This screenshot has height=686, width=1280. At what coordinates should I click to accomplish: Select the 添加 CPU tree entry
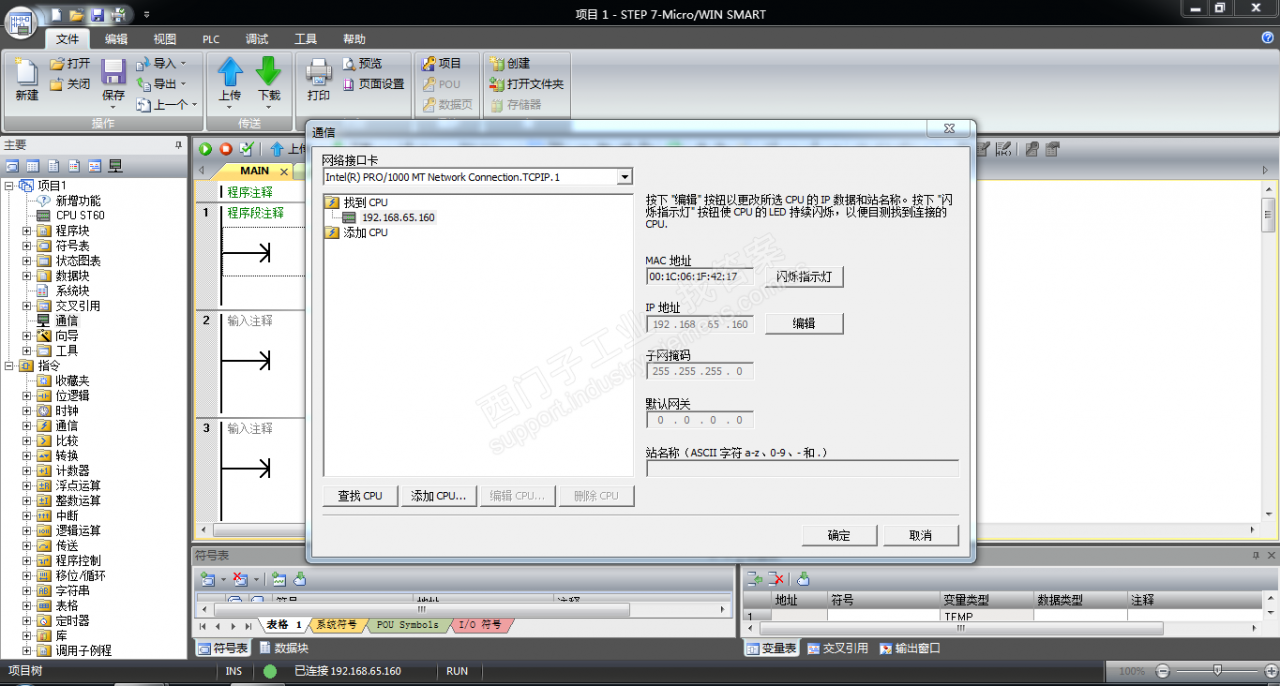pyautogui.click(x=365, y=232)
